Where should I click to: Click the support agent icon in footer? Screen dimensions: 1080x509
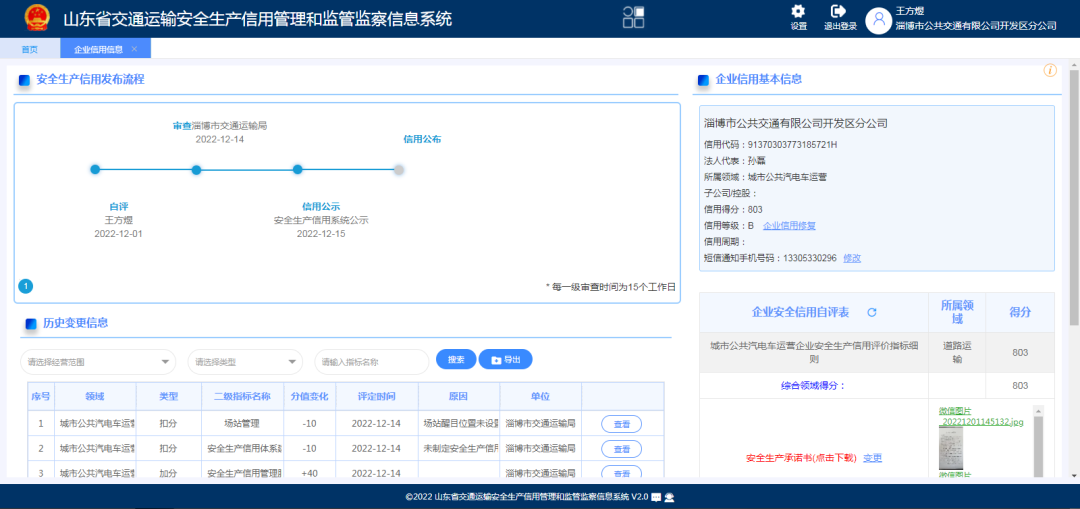669,497
